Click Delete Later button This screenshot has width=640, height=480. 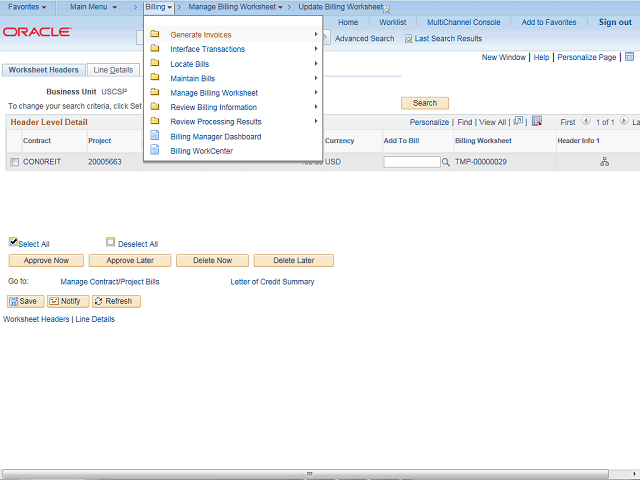pyautogui.click(x=293, y=260)
